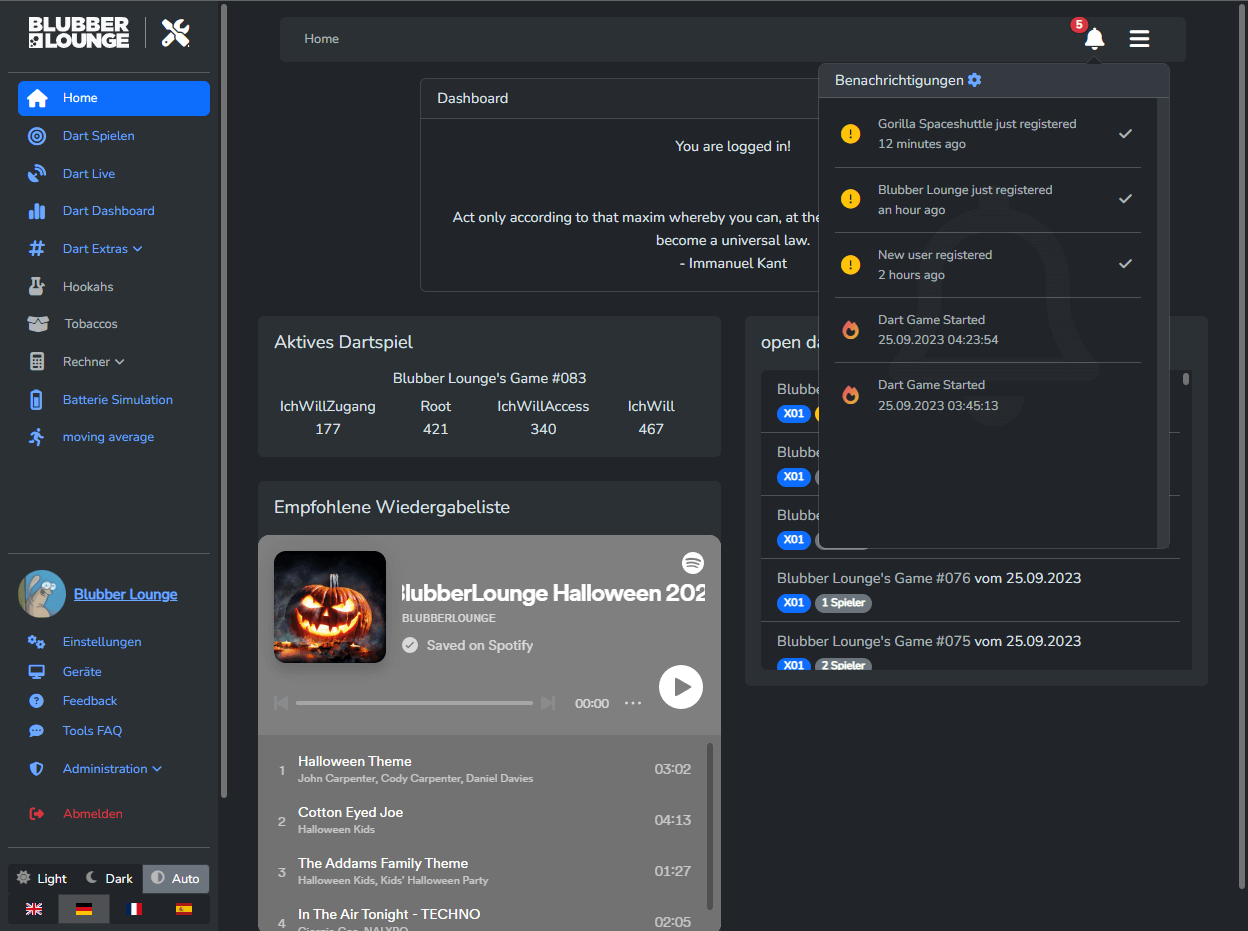The image size is (1248, 931).
Task: Click the notification bell icon
Action: pos(1094,39)
